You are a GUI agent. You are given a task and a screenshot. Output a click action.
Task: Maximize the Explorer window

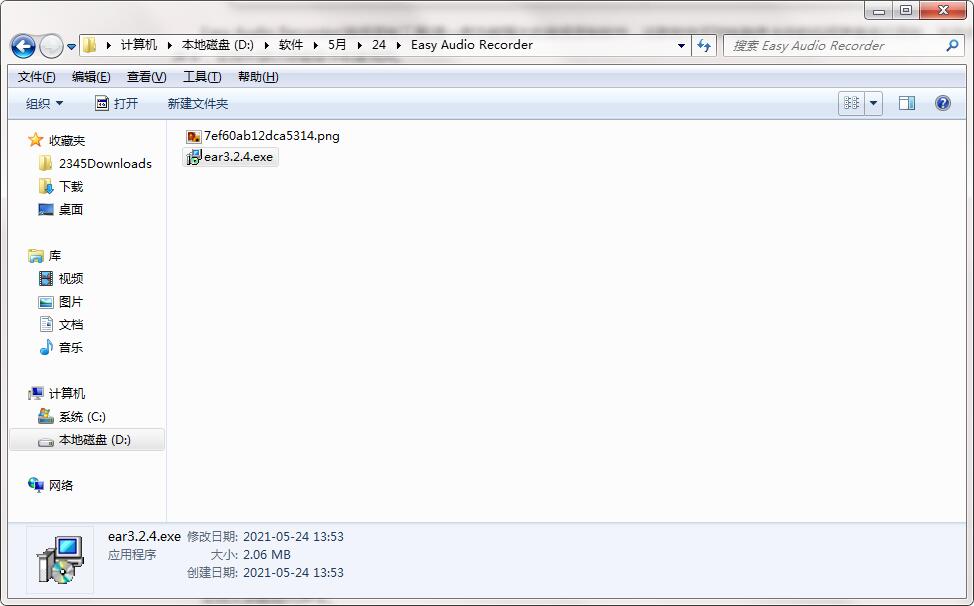tap(906, 11)
